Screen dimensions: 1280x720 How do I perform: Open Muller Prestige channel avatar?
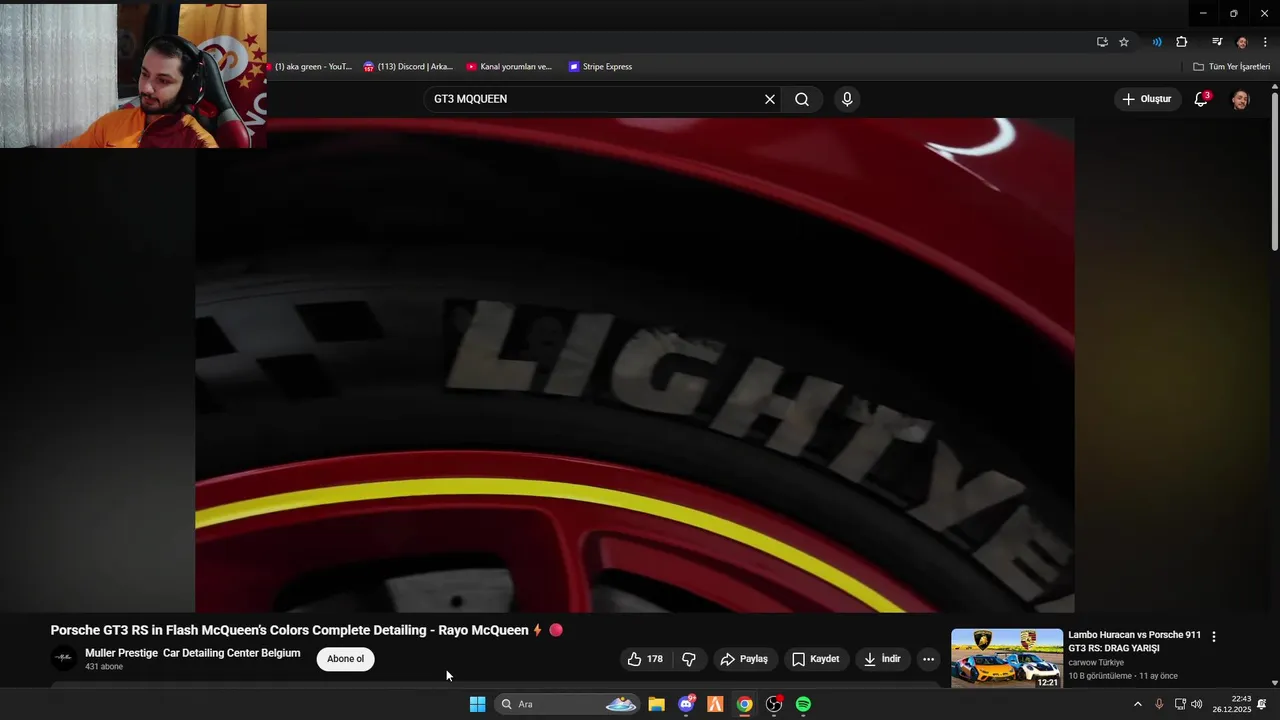coord(64,658)
